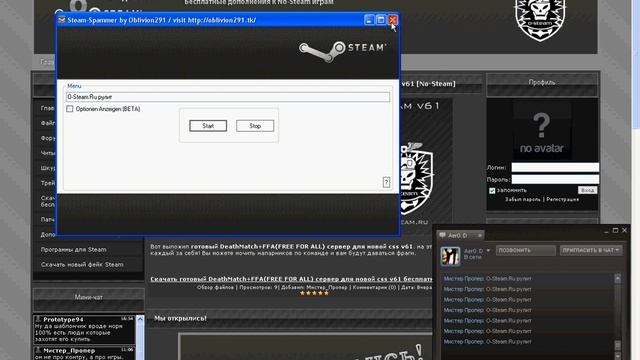The width and height of the screenshot is (640, 360).
Task: Click the mini-chat scrollbar up arrow
Action: tap(140, 319)
